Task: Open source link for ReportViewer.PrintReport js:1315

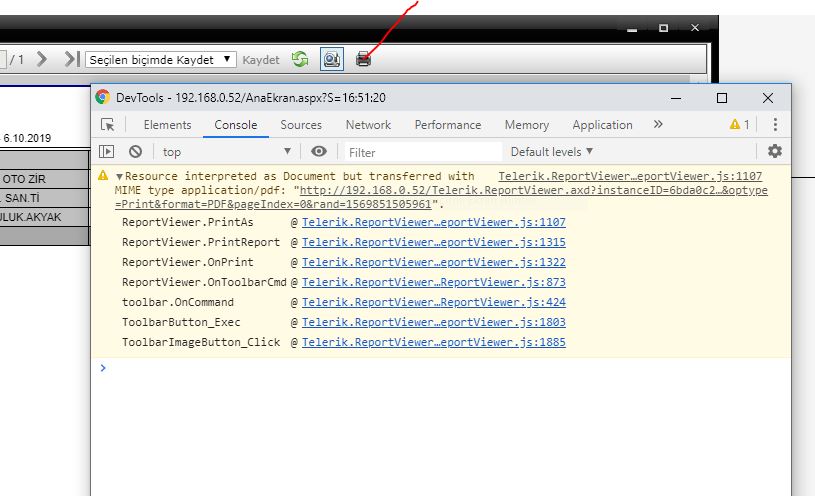Action: pyautogui.click(x=433, y=242)
